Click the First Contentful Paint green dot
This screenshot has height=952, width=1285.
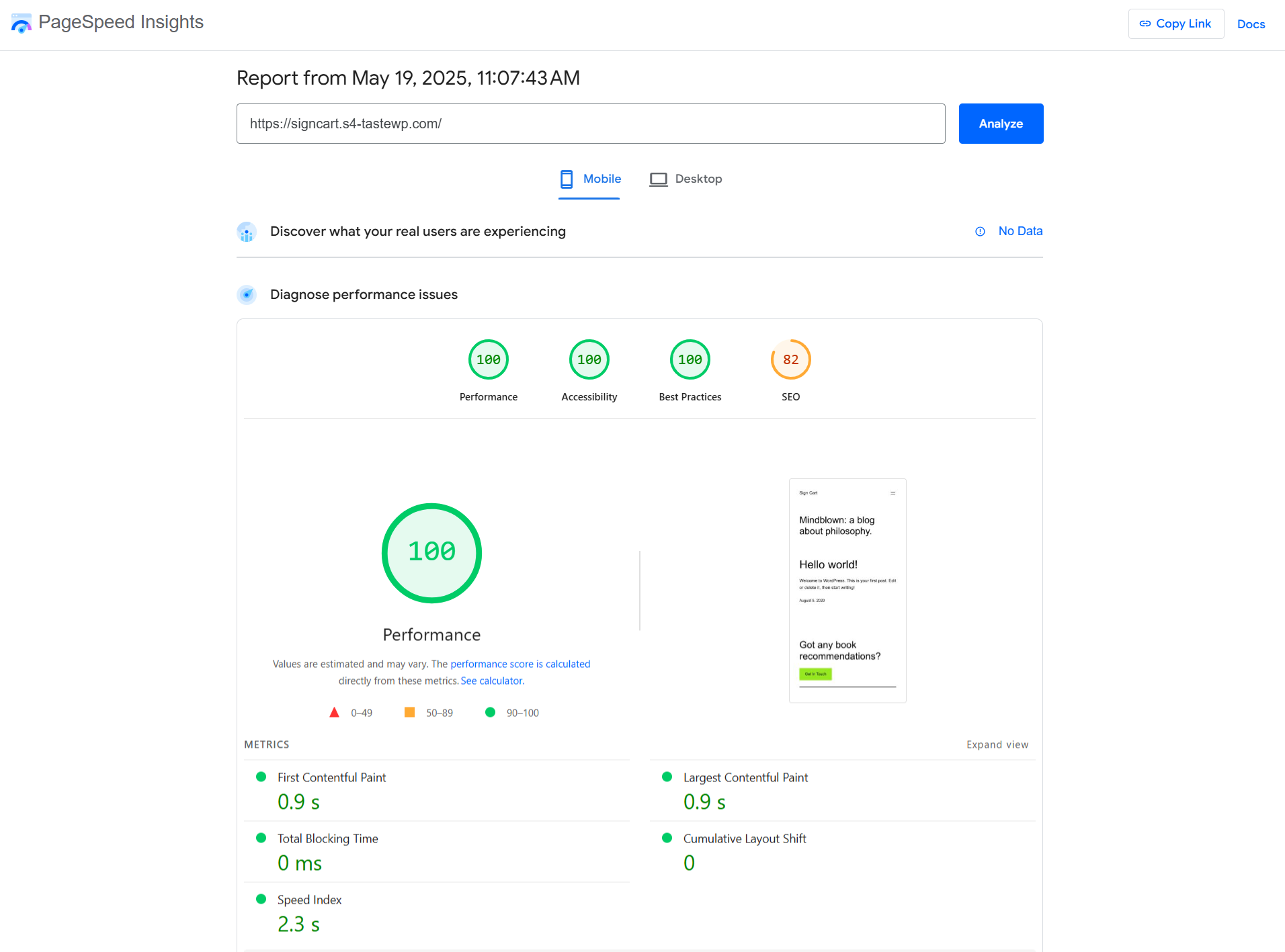(261, 777)
